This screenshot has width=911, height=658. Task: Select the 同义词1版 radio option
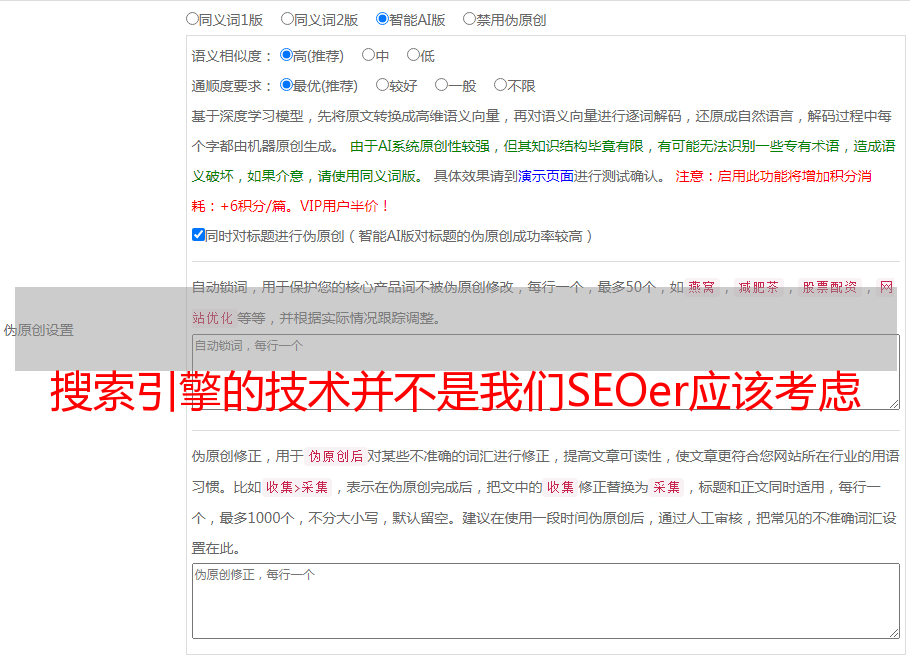pyautogui.click(x=192, y=19)
